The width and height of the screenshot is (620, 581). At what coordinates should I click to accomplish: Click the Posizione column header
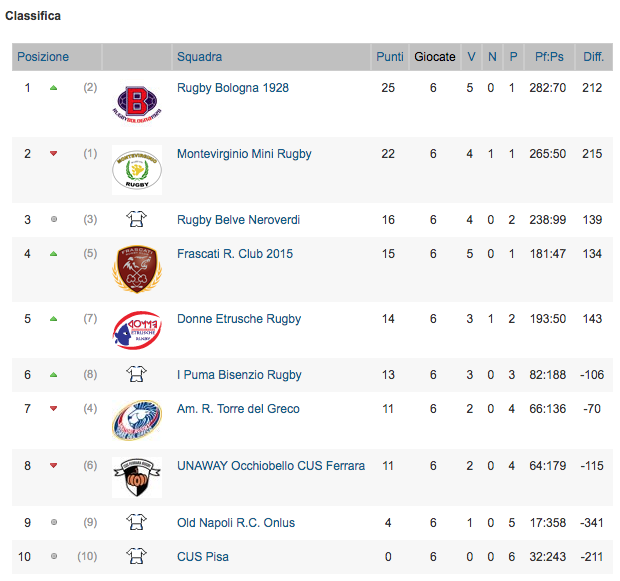[x=43, y=57]
